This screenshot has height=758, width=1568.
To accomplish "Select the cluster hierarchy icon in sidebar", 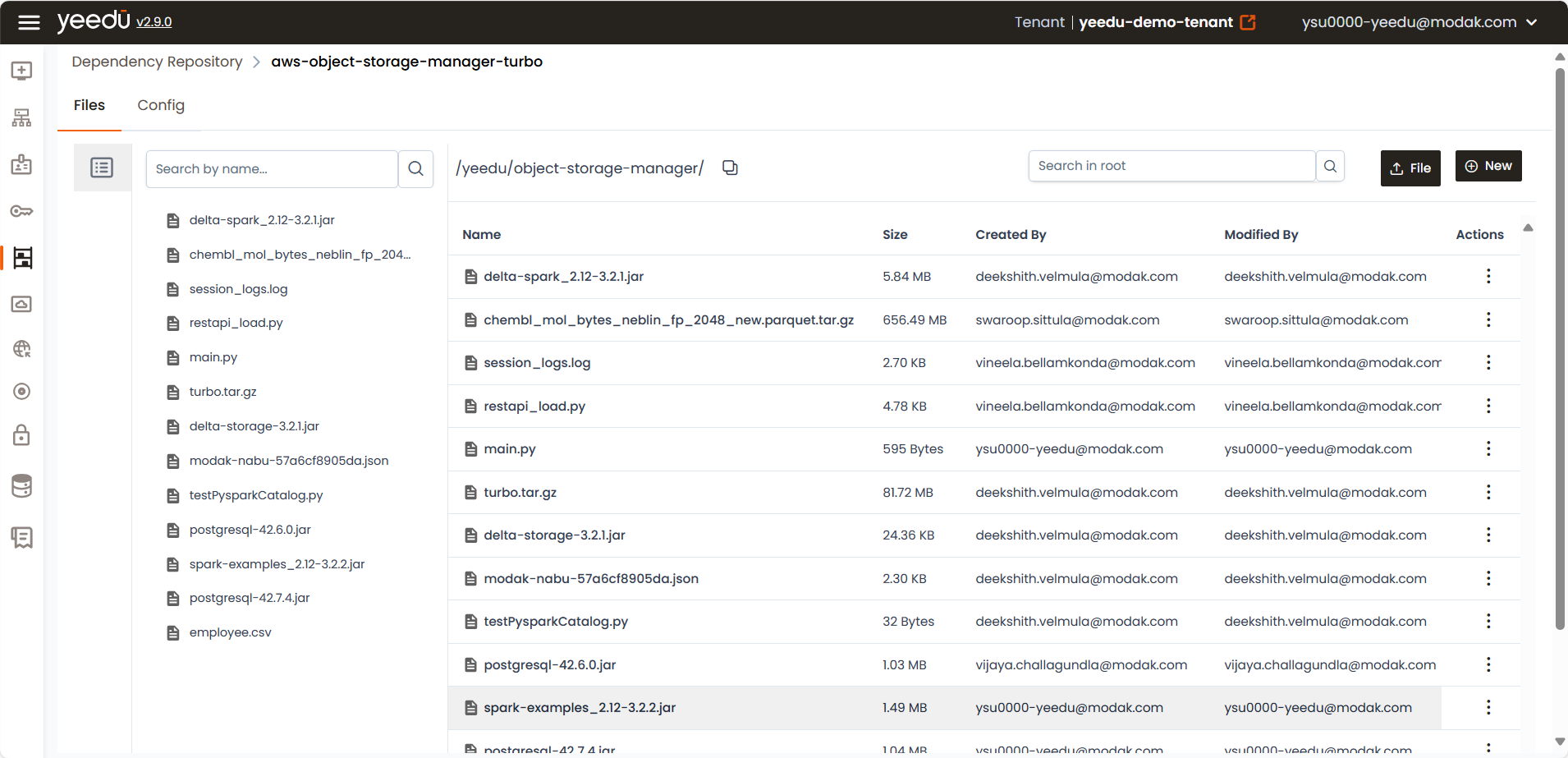I will pyautogui.click(x=22, y=117).
